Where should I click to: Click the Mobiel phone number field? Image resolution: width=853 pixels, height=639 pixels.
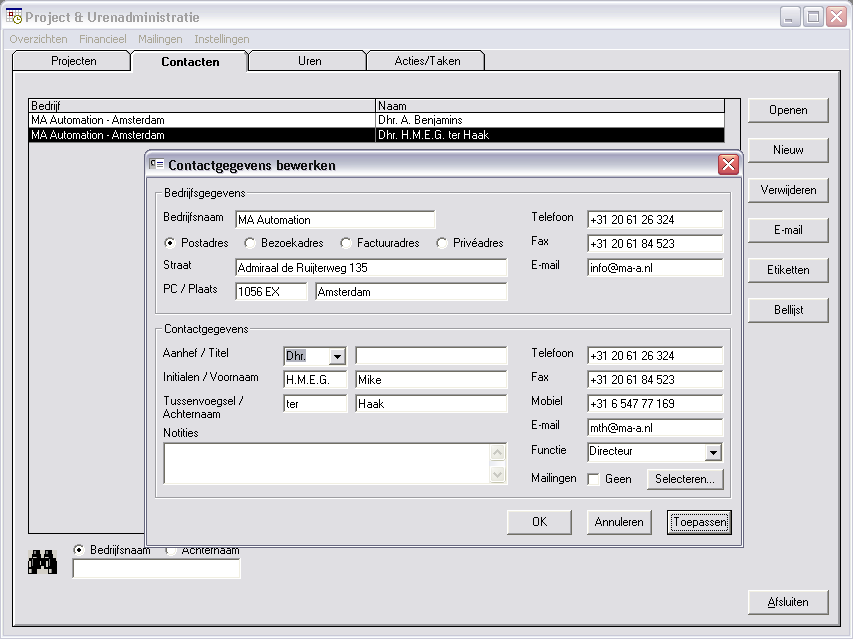click(x=655, y=404)
